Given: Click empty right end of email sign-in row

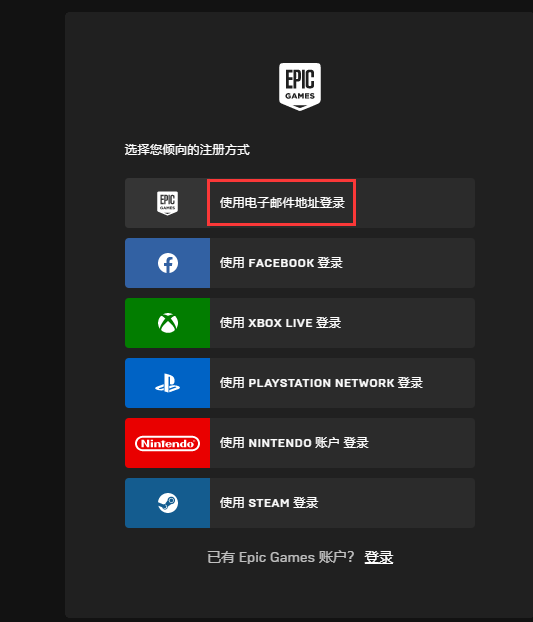Looking at the screenshot, I should tap(415, 203).
